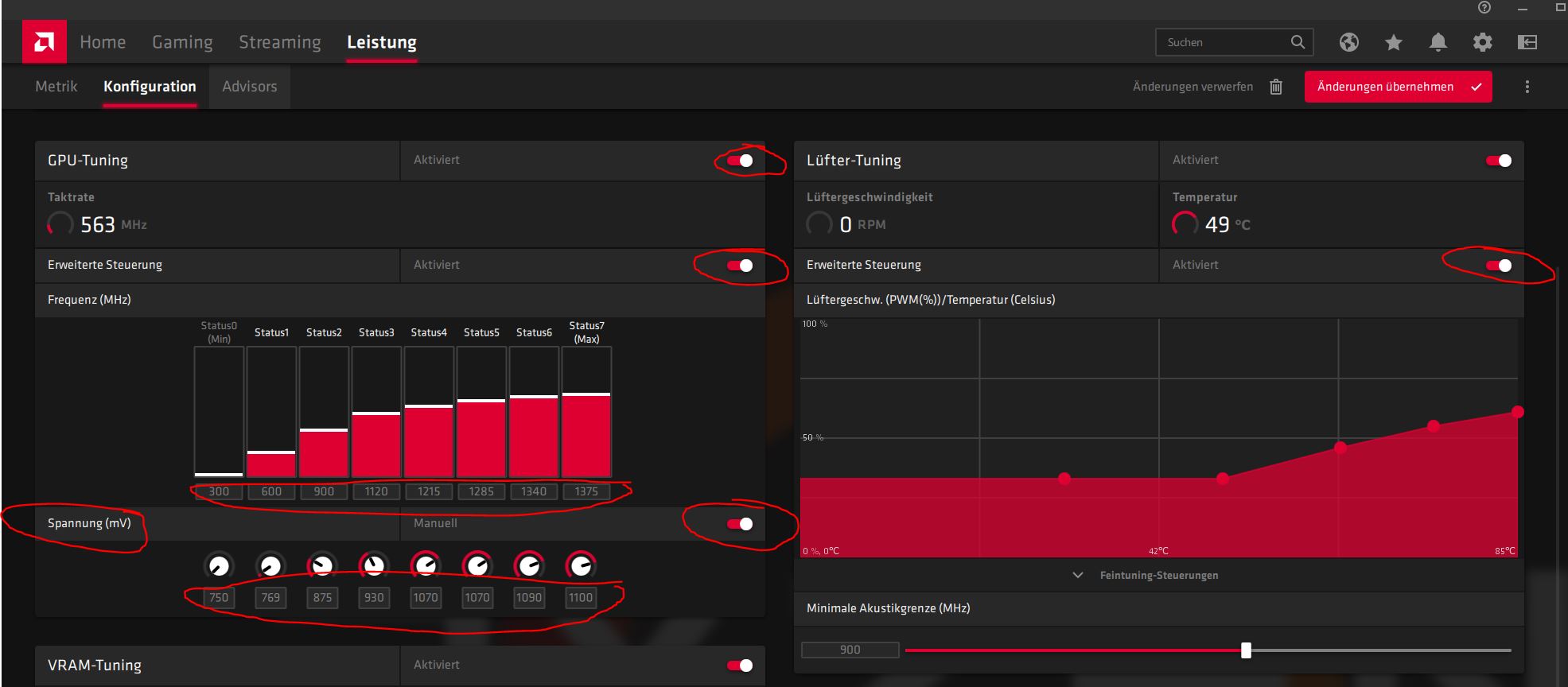Click voltage field 875

click(x=322, y=598)
